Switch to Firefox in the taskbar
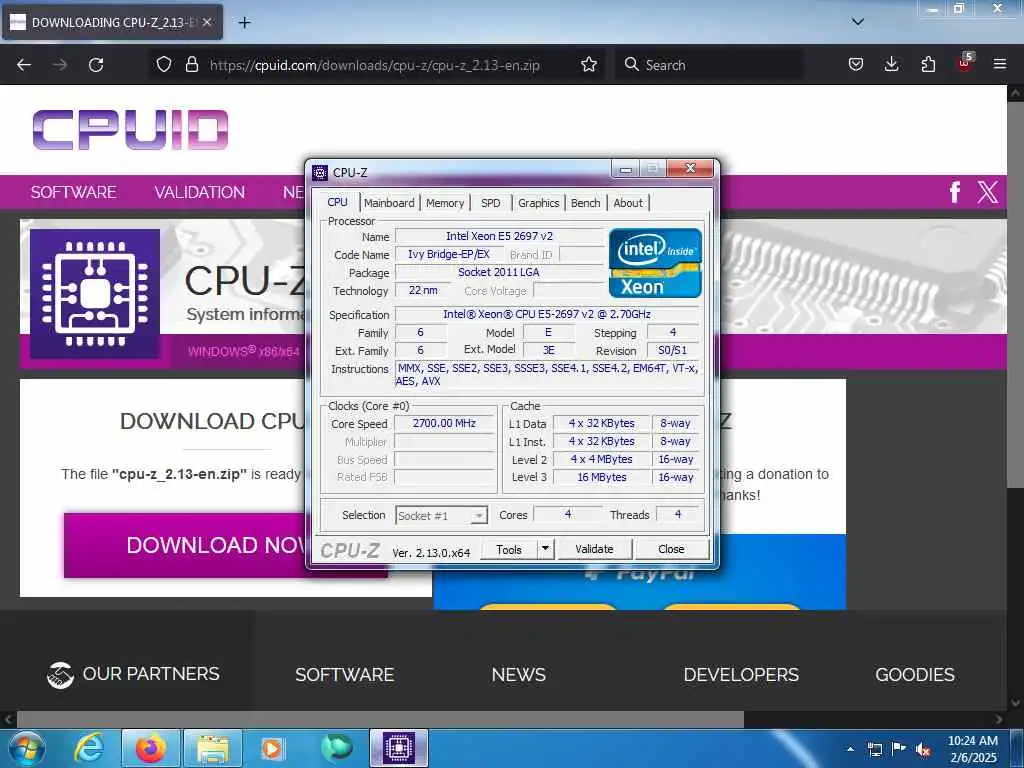 [151, 748]
